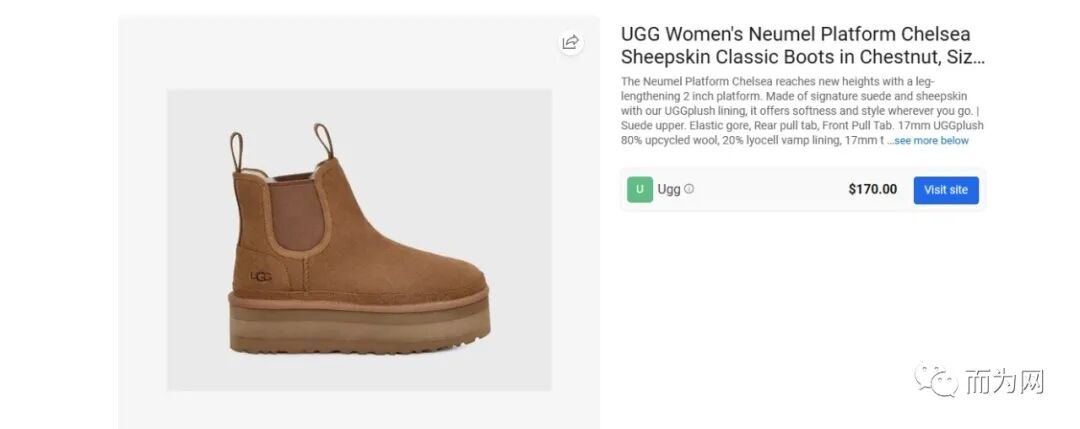Click the green U merchant logo
The image size is (1080, 429).
[x=640, y=189]
